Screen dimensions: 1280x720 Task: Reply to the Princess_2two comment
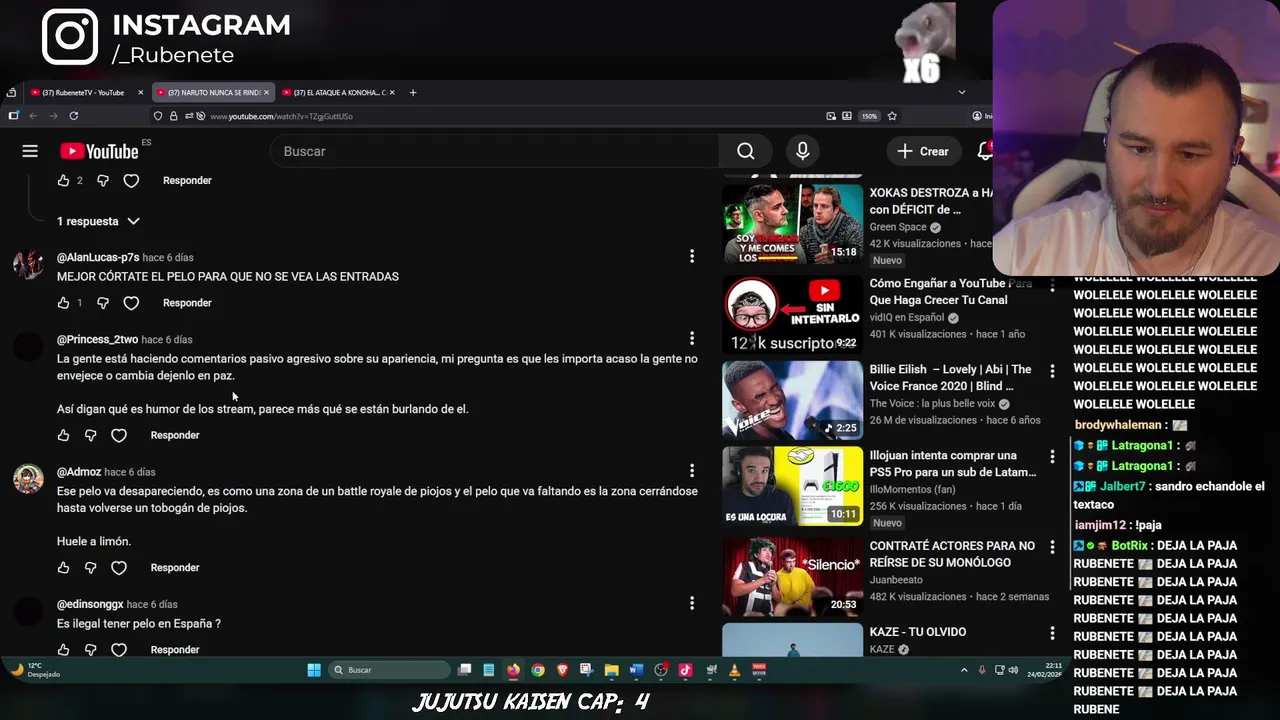pyautogui.click(x=175, y=435)
